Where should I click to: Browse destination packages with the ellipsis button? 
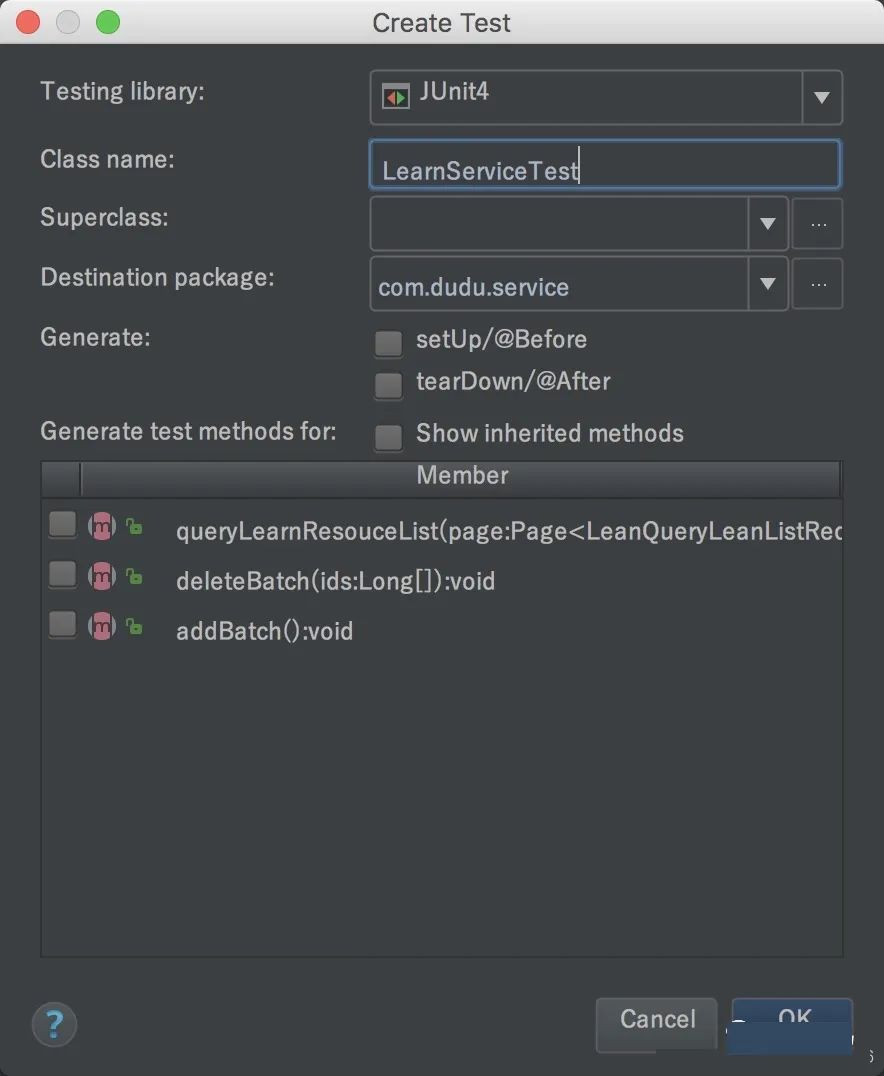[x=818, y=284]
